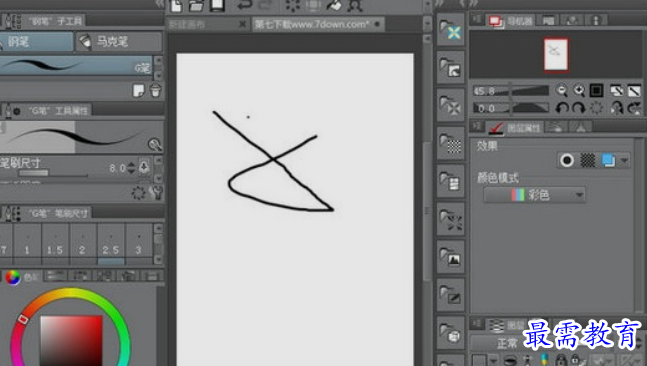Click the canvas vertical scrollbar

tap(427, 210)
